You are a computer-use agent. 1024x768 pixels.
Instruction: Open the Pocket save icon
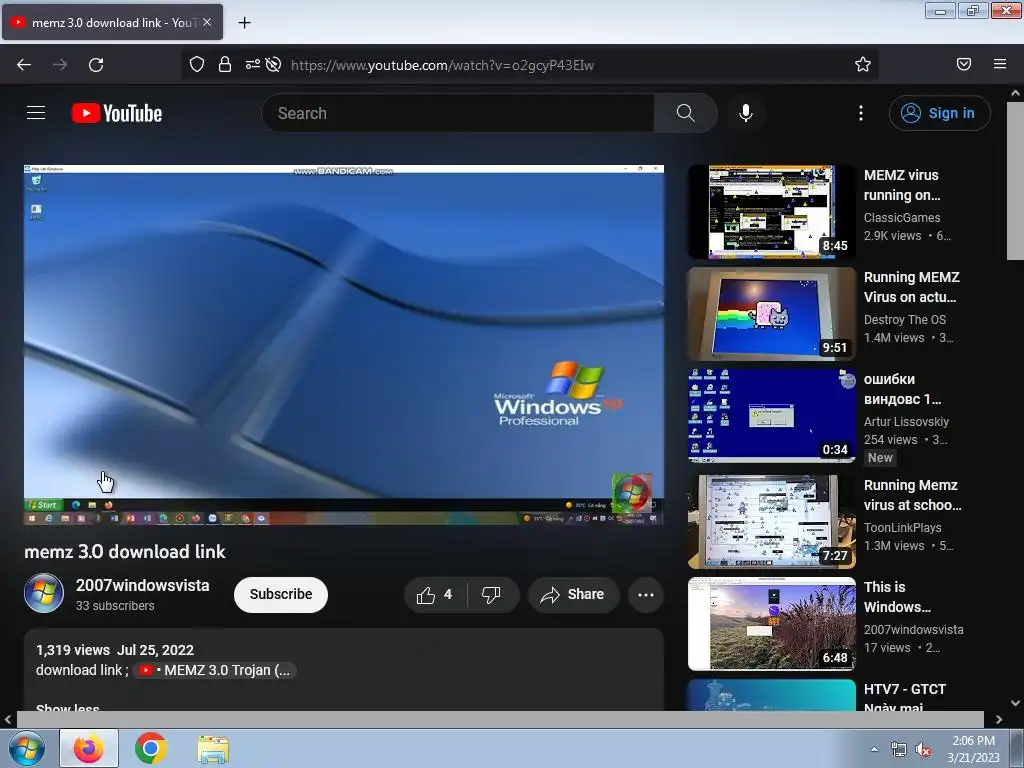964,64
